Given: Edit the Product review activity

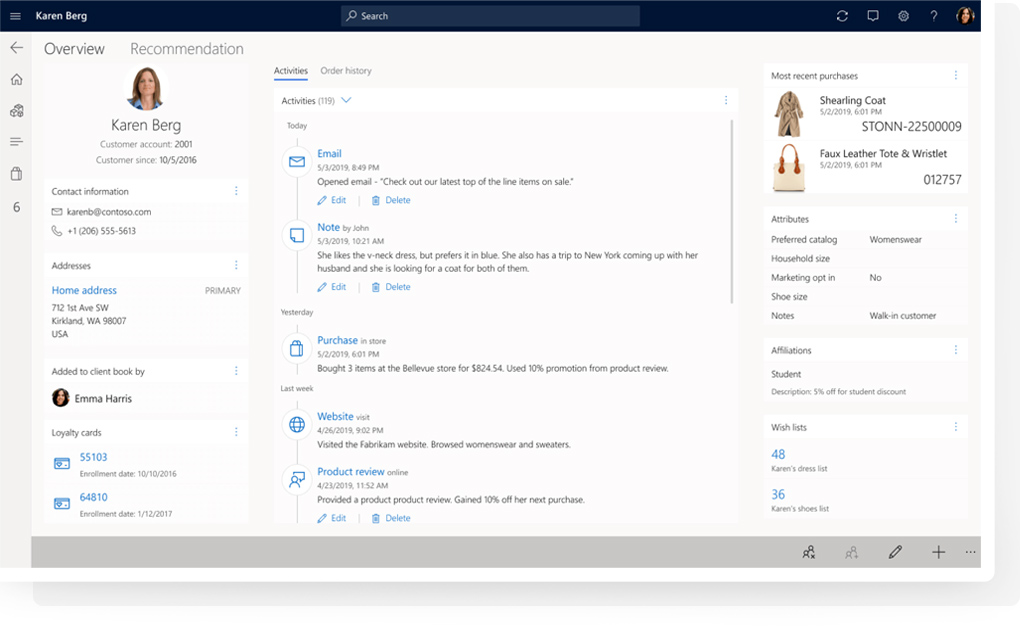Looking at the screenshot, I should [332, 518].
